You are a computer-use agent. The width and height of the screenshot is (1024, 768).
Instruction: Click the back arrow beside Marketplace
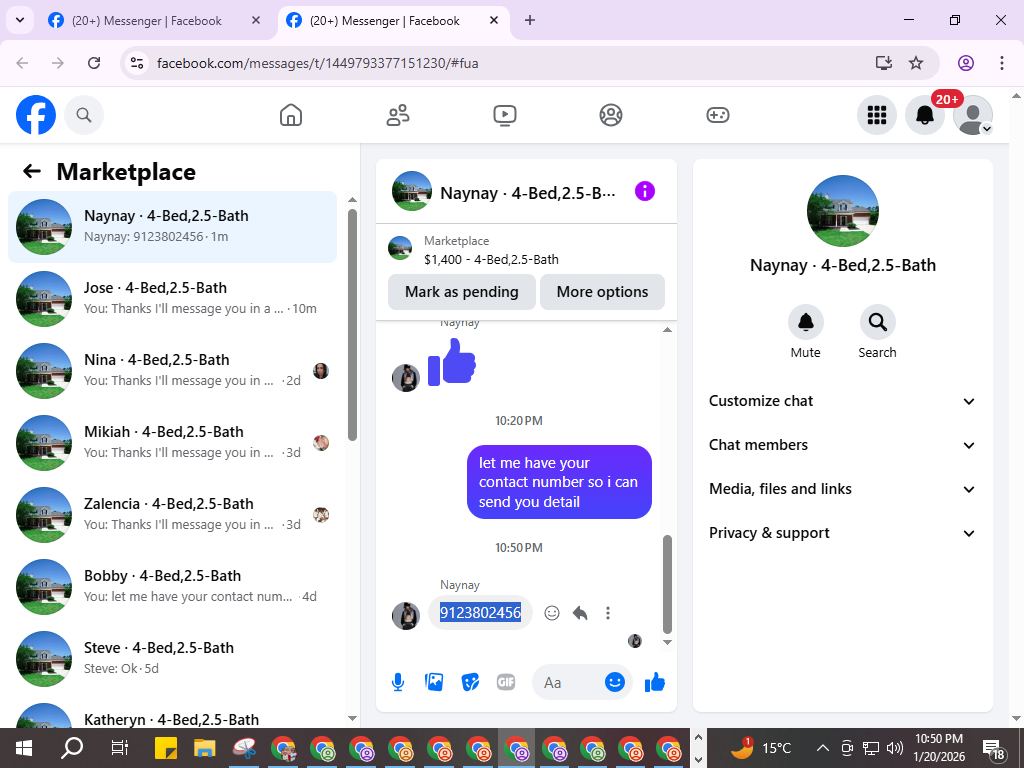31,171
